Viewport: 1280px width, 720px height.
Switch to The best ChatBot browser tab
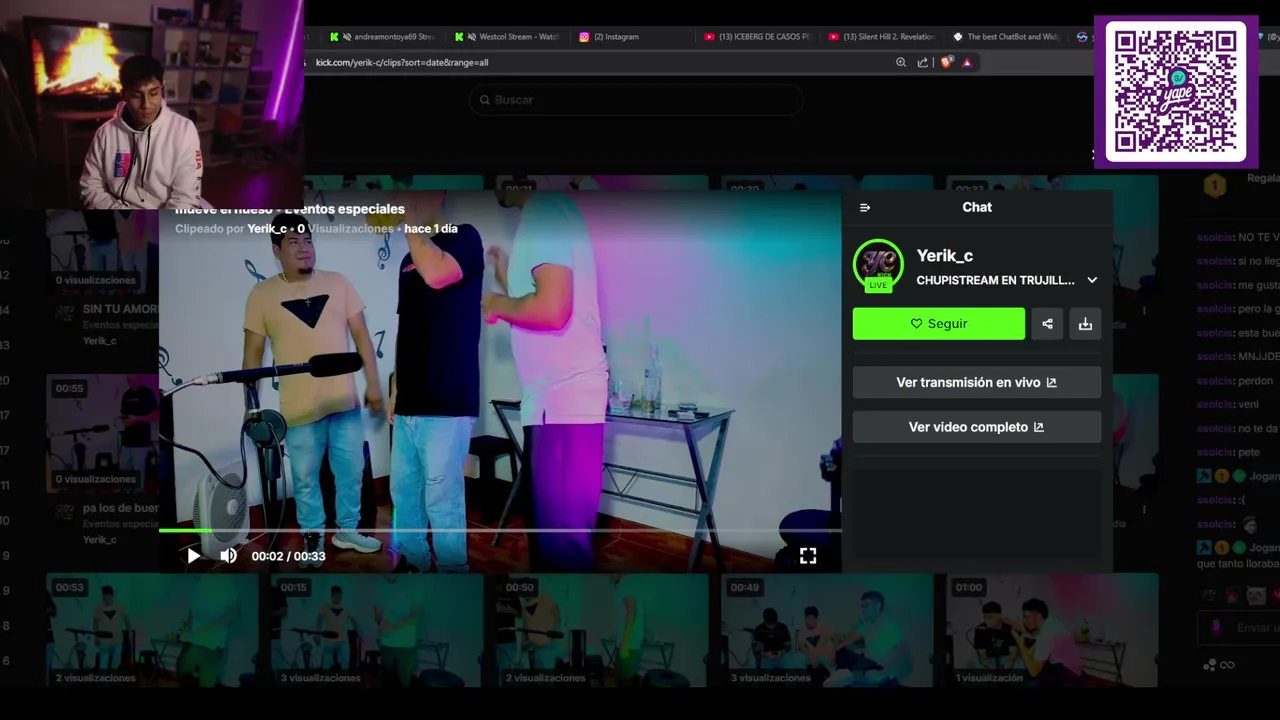1006,37
